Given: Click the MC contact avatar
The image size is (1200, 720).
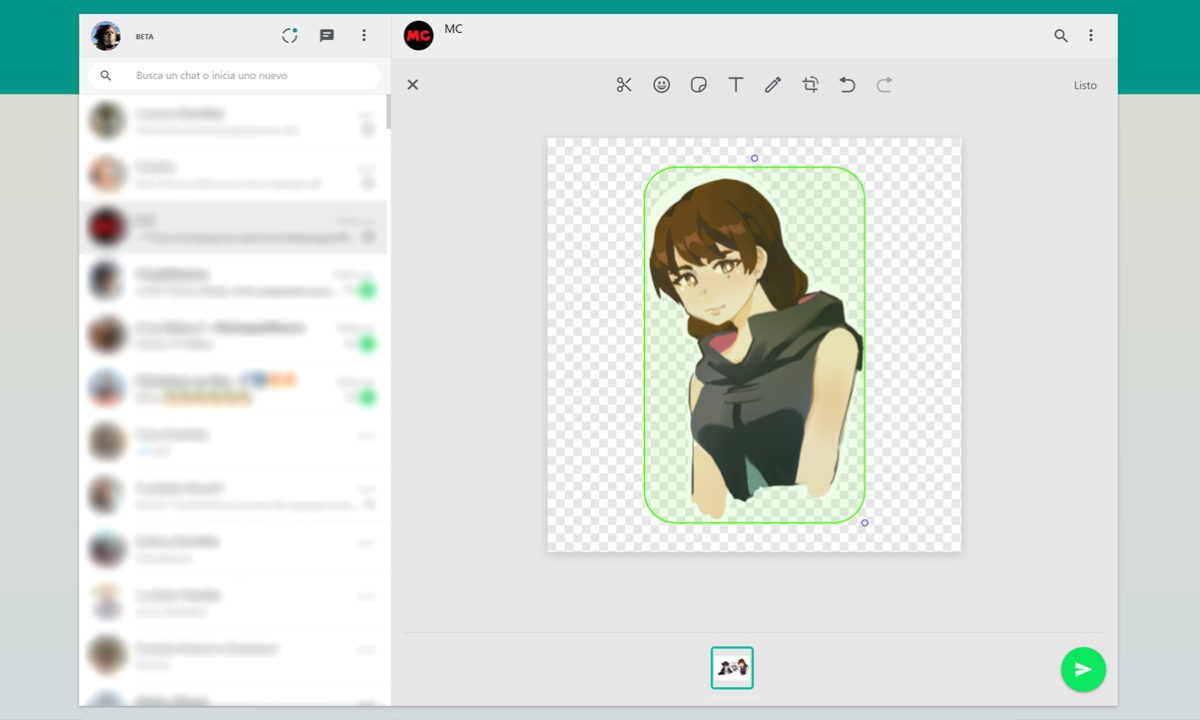Looking at the screenshot, I should (418, 36).
